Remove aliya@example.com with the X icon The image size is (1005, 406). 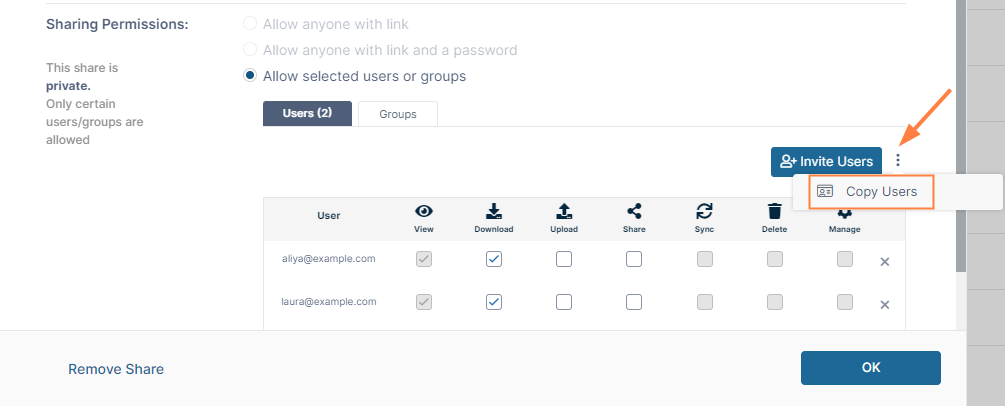pyautogui.click(x=884, y=262)
